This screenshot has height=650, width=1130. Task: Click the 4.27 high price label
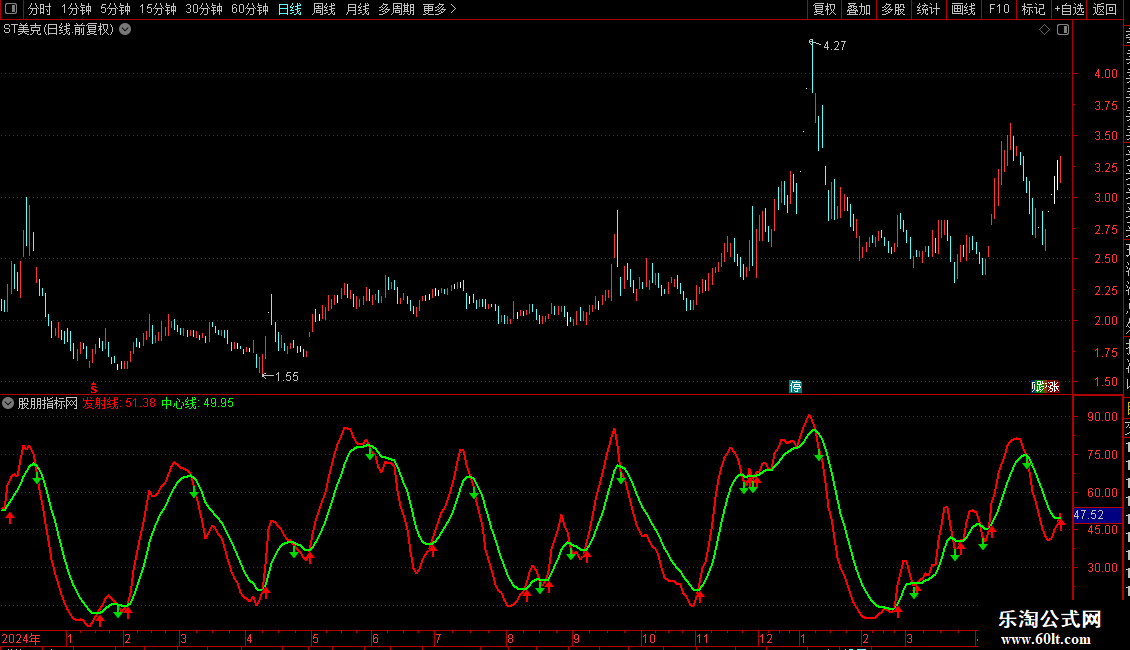[x=835, y=45]
